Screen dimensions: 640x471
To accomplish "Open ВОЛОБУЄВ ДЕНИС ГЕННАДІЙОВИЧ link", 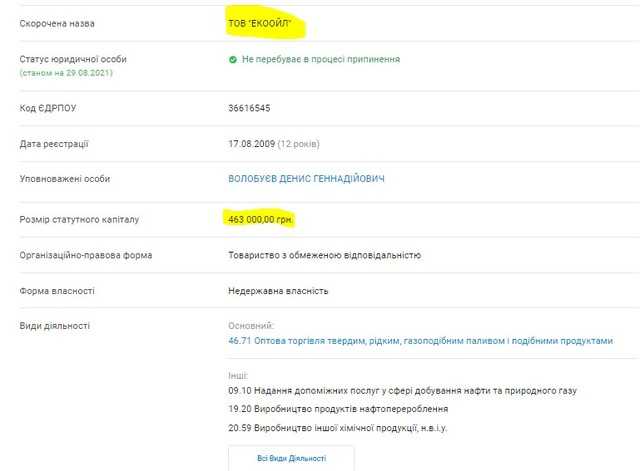I will pyautogui.click(x=306, y=179).
